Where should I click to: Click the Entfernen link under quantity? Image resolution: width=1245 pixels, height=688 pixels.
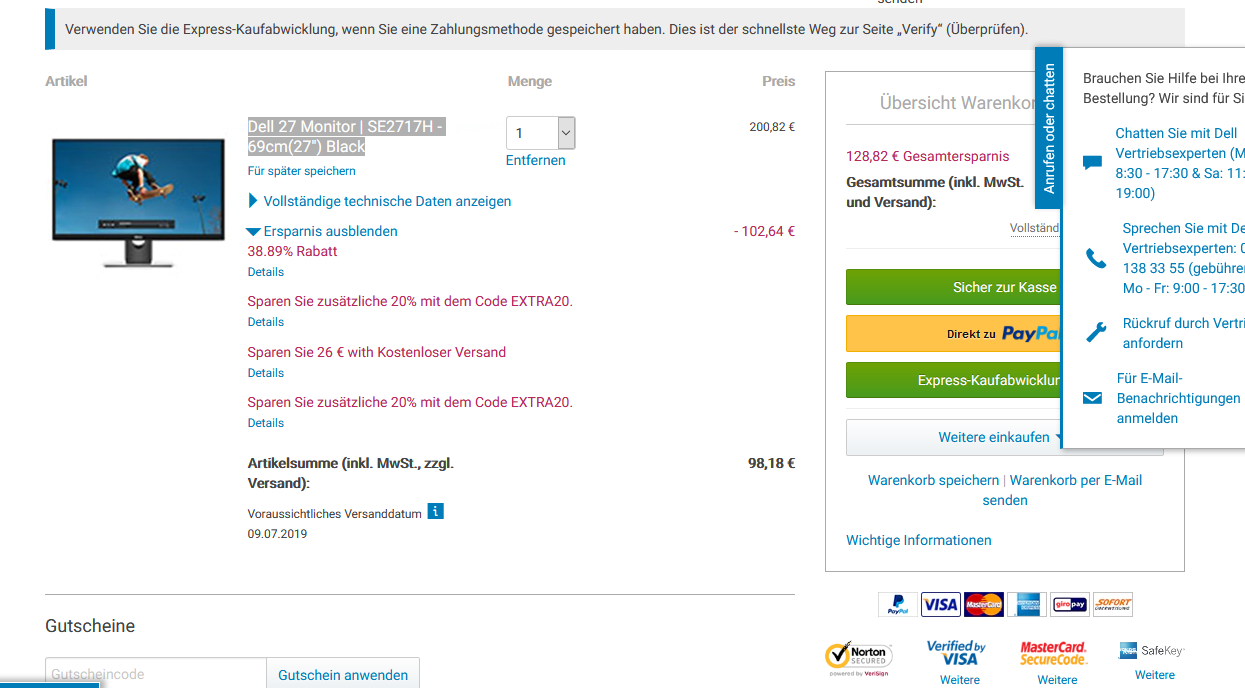tap(535, 160)
